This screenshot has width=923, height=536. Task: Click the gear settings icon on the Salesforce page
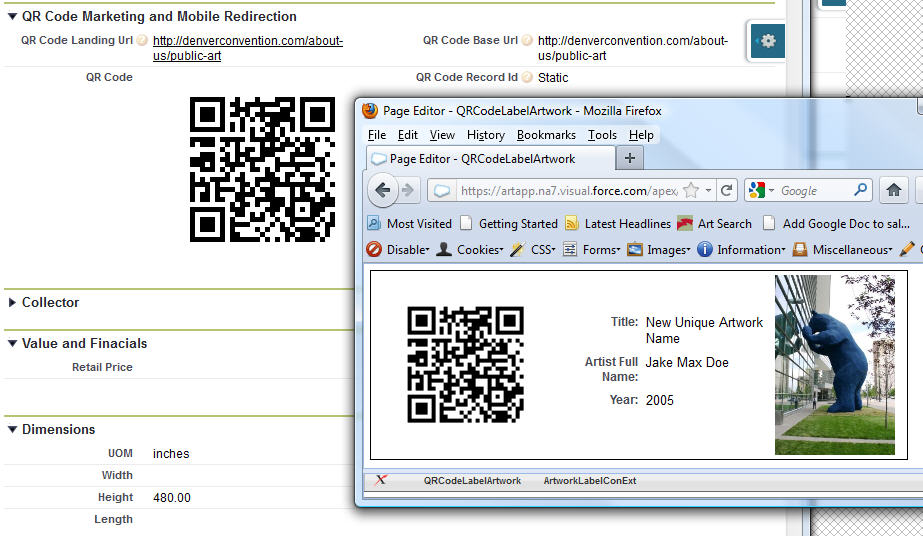tap(767, 41)
